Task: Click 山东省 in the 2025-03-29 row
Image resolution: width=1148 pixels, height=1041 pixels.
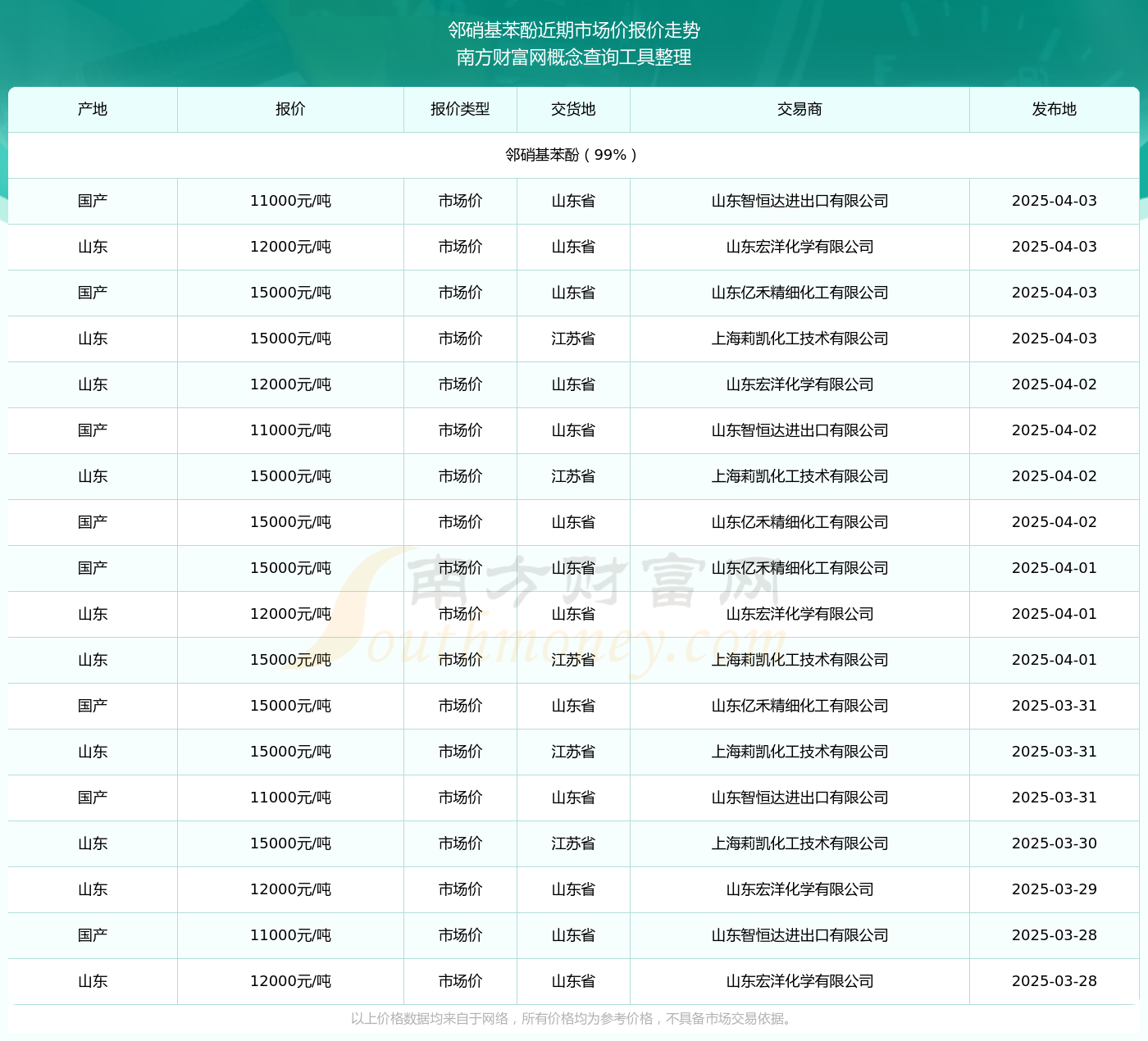Action: coord(573,889)
